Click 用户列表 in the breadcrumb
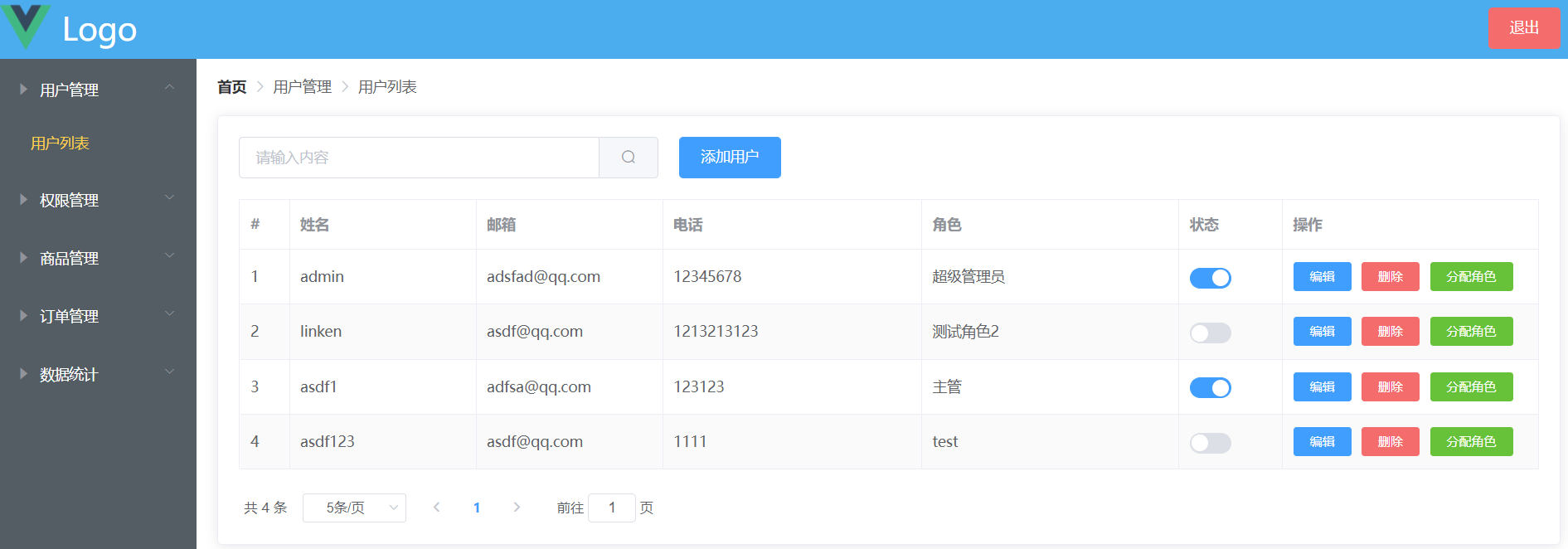The image size is (1568, 549). pos(387,87)
